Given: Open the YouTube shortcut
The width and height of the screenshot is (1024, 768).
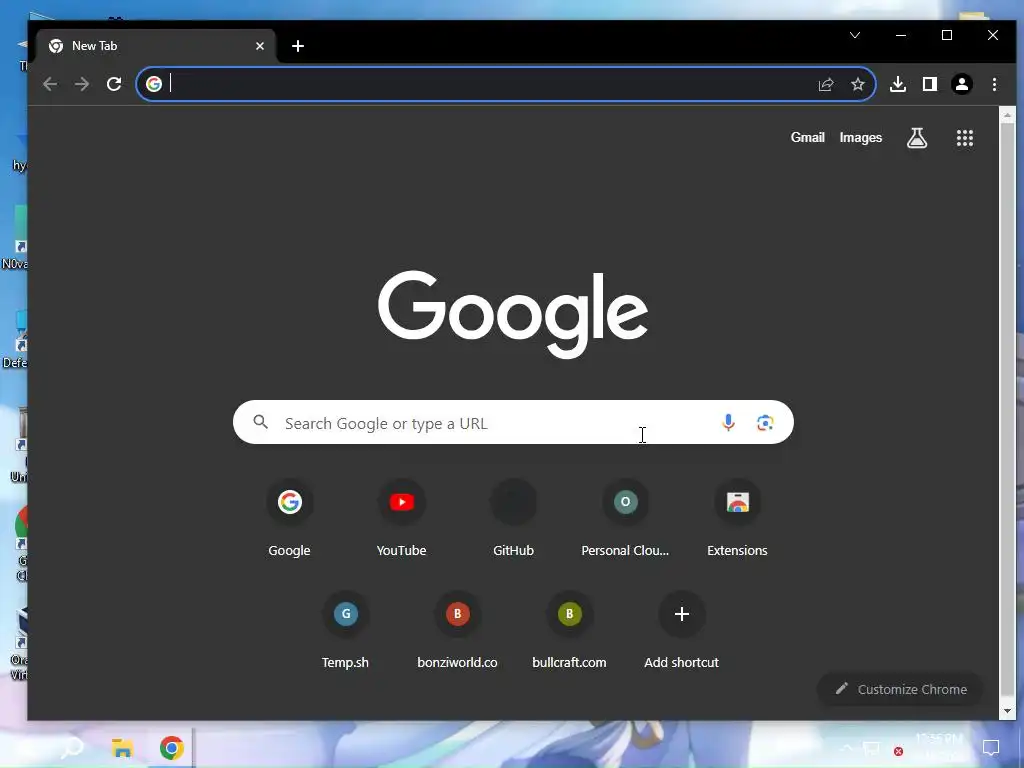Looking at the screenshot, I should tap(402, 519).
